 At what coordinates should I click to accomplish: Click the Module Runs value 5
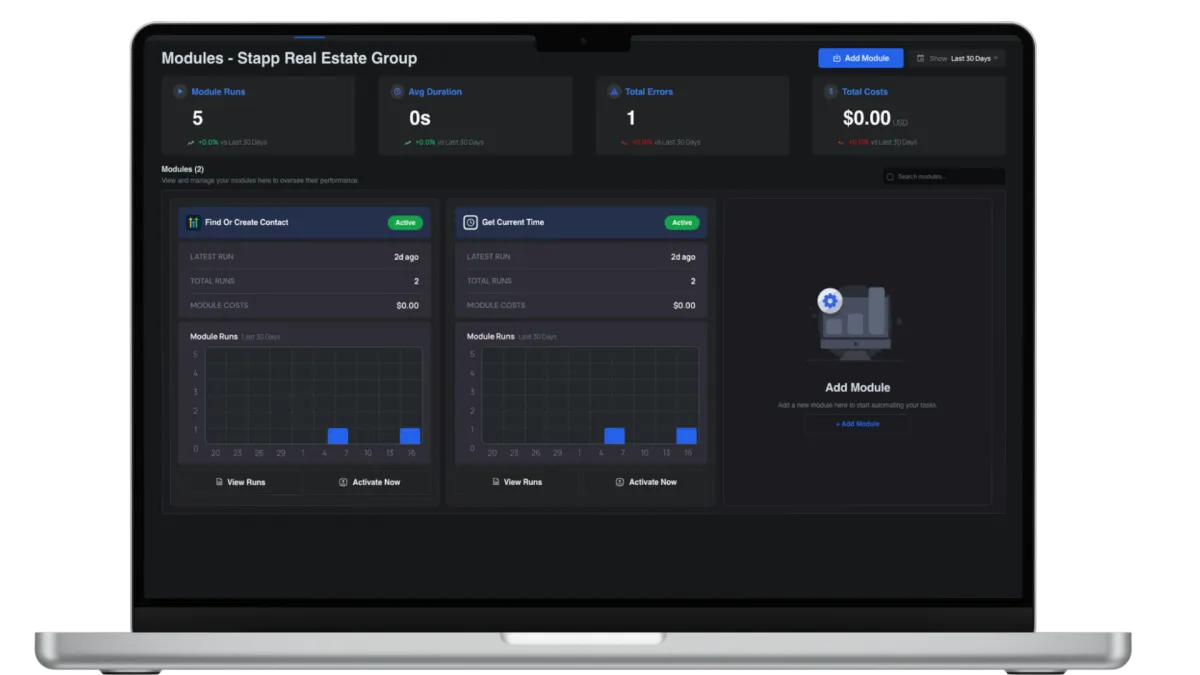197,118
